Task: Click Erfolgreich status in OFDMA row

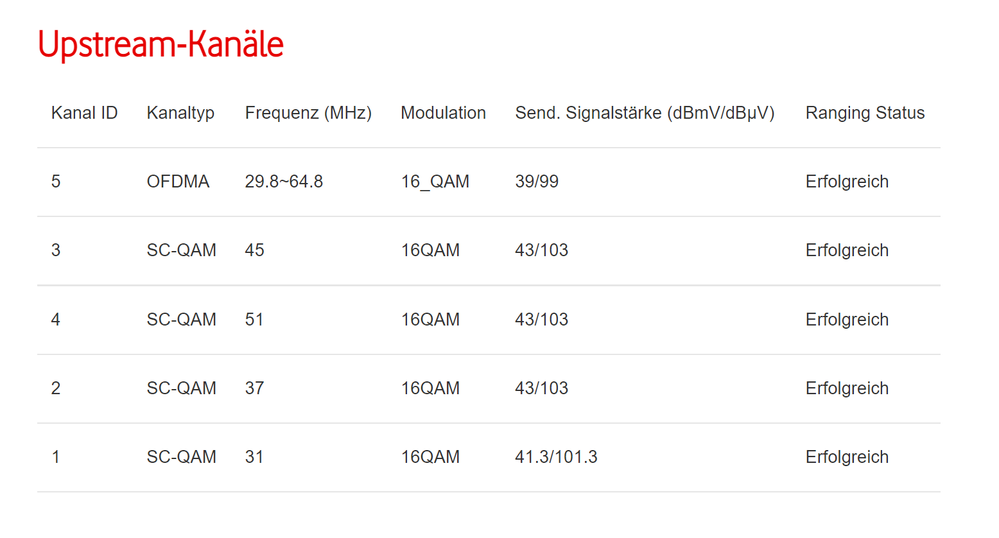Action: [x=847, y=182]
